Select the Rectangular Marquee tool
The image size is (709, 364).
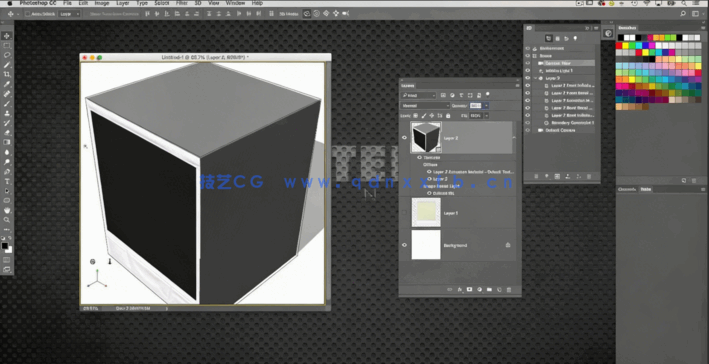coord(7,46)
